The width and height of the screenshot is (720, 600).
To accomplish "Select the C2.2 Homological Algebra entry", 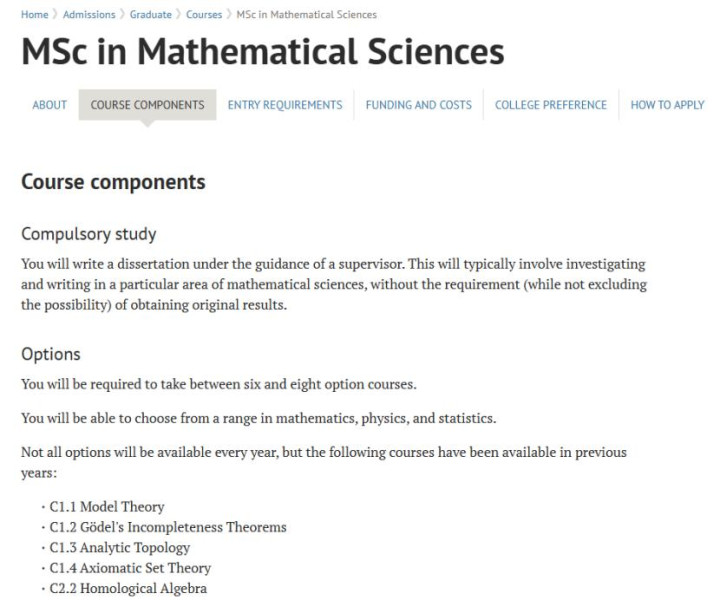I will (x=128, y=589).
